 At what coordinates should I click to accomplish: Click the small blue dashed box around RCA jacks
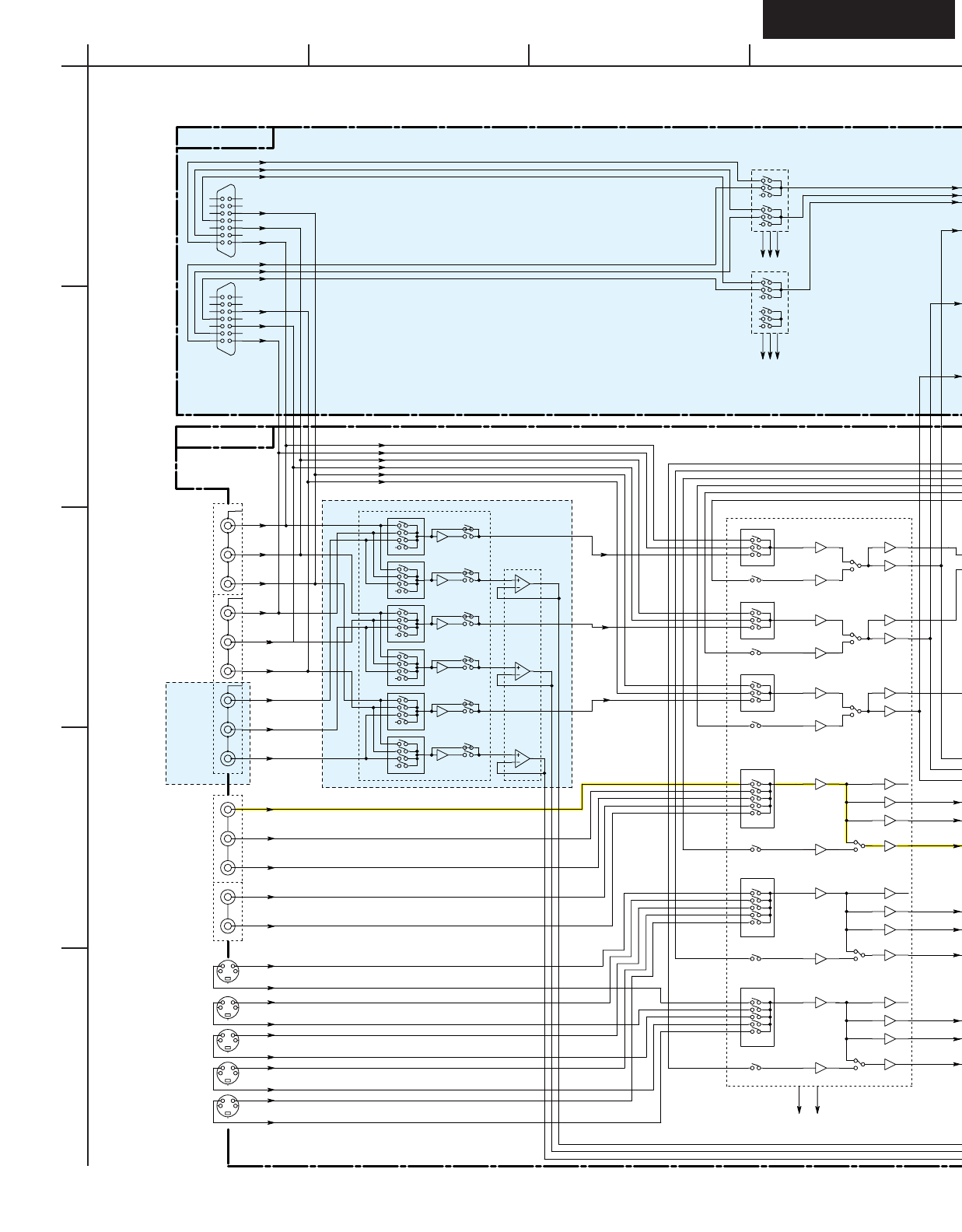(x=208, y=733)
